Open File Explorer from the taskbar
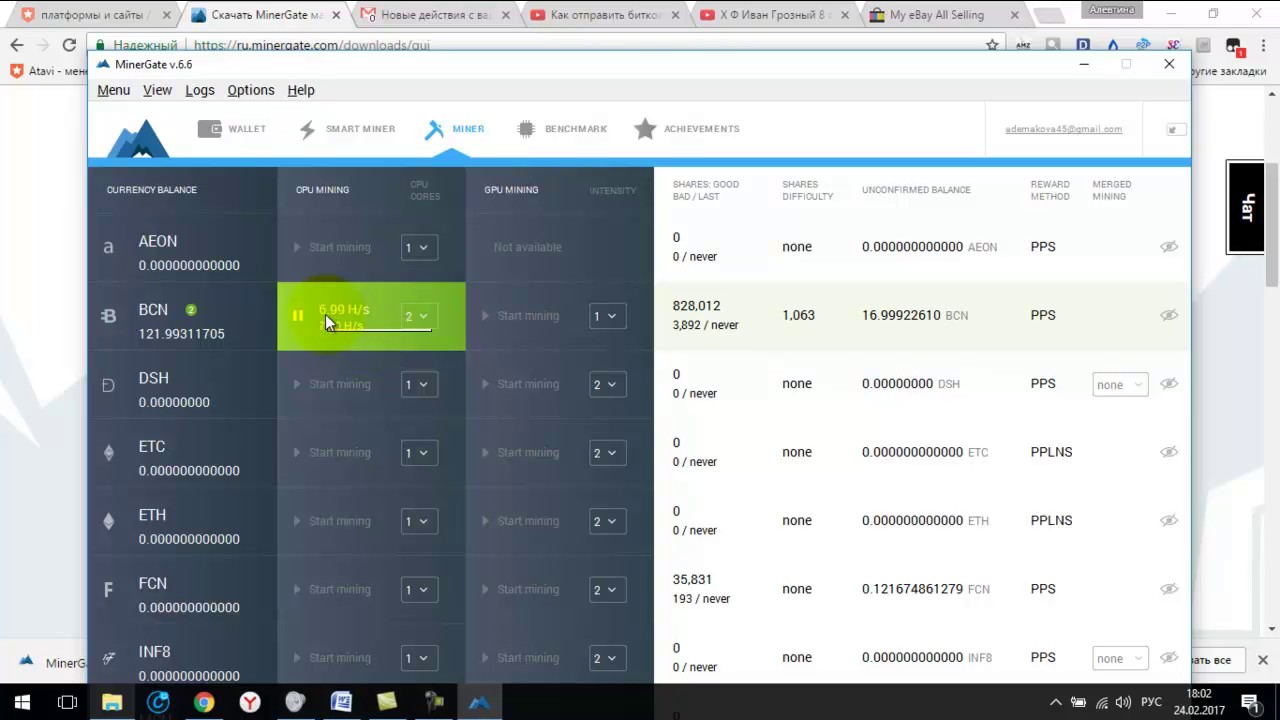 point(112,702)
